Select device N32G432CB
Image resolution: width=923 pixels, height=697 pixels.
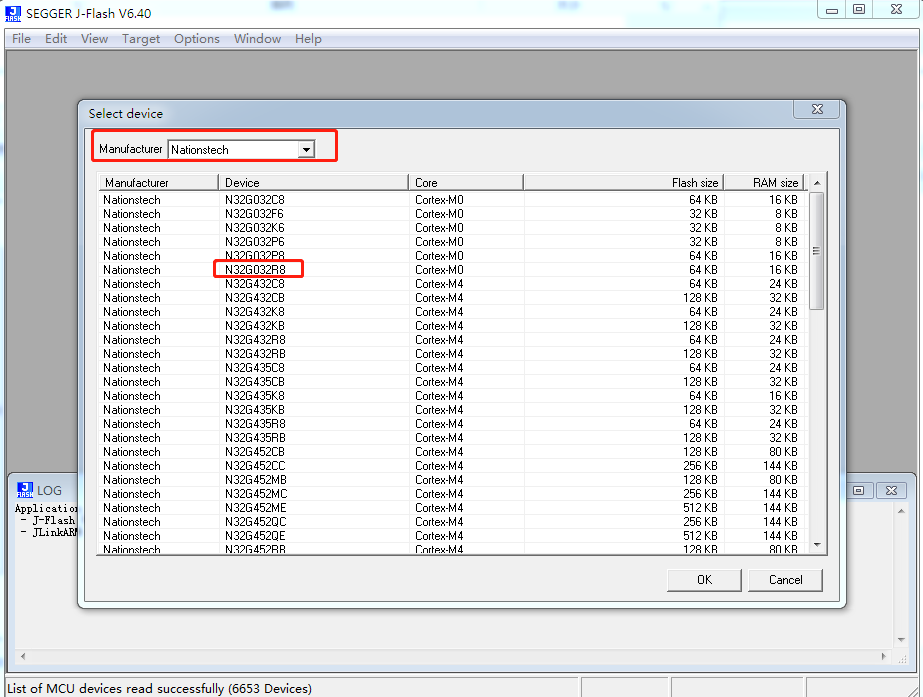[x=453, y=298]
